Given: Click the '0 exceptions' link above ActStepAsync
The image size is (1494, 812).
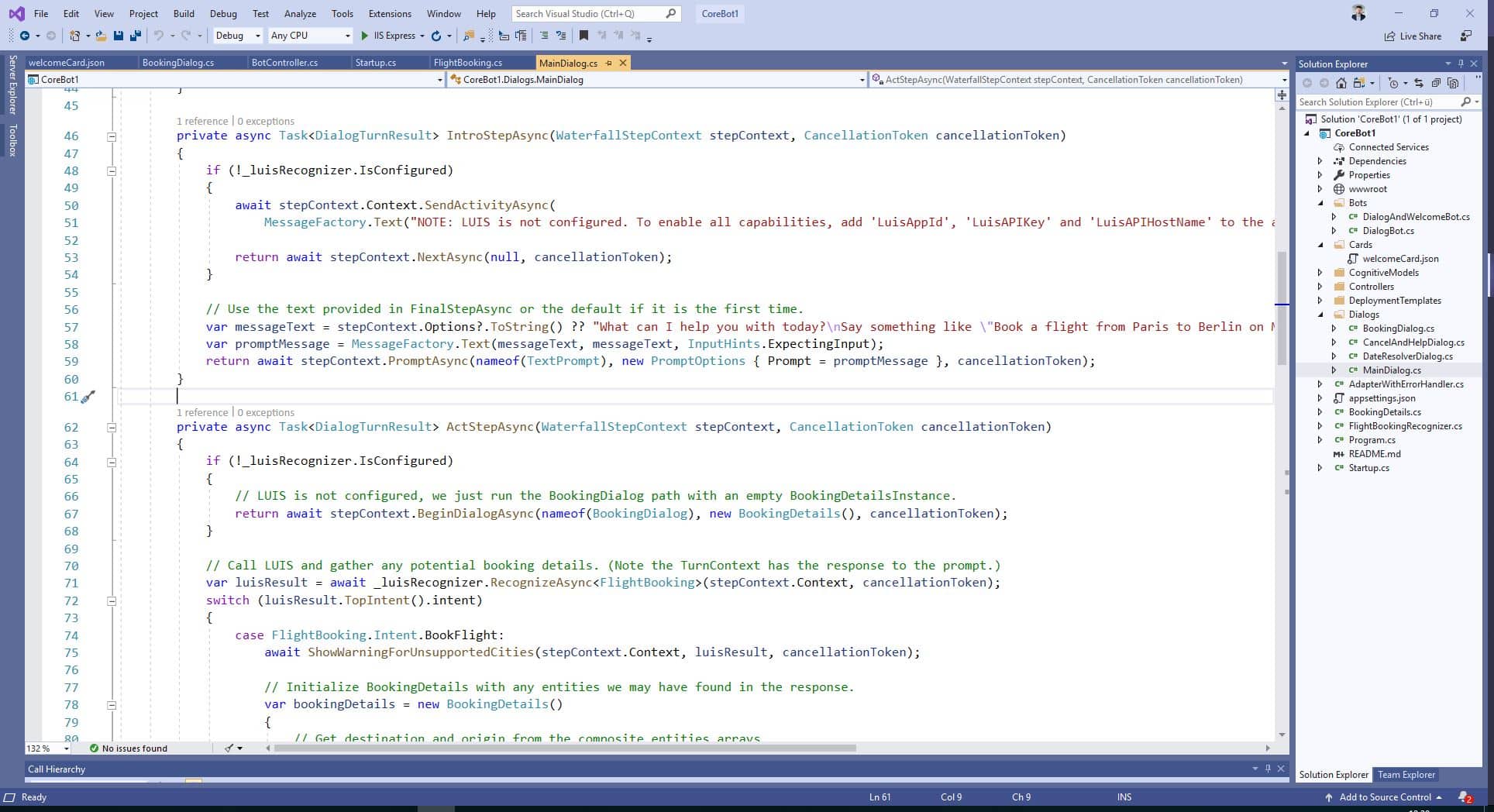Looking at the screenshot, I should [266, 413].
